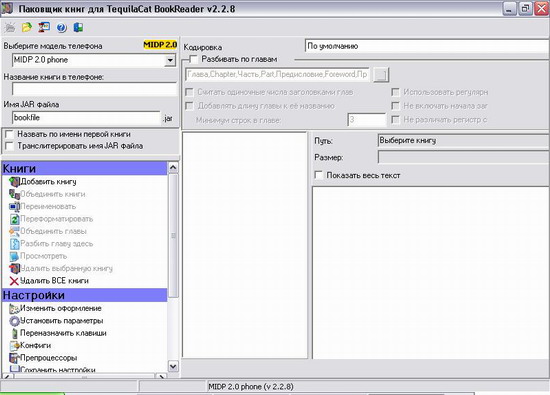Click the .jar extension label
This screenshot has width=550, height=395.
click(x=168, y=119)
